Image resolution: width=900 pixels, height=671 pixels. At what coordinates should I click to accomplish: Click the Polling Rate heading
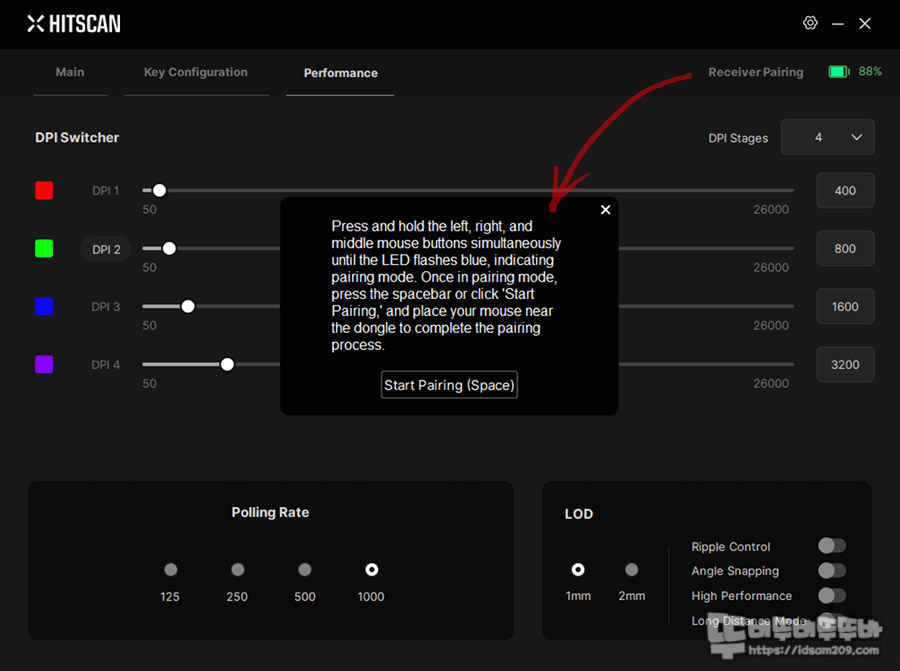(270, 513)
